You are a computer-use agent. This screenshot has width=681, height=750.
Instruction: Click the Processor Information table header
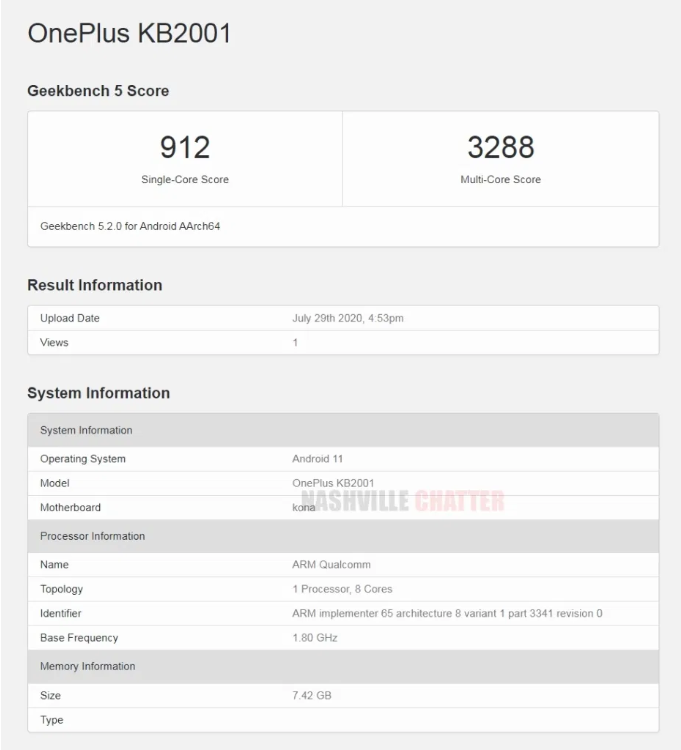(x=343, y=536)
